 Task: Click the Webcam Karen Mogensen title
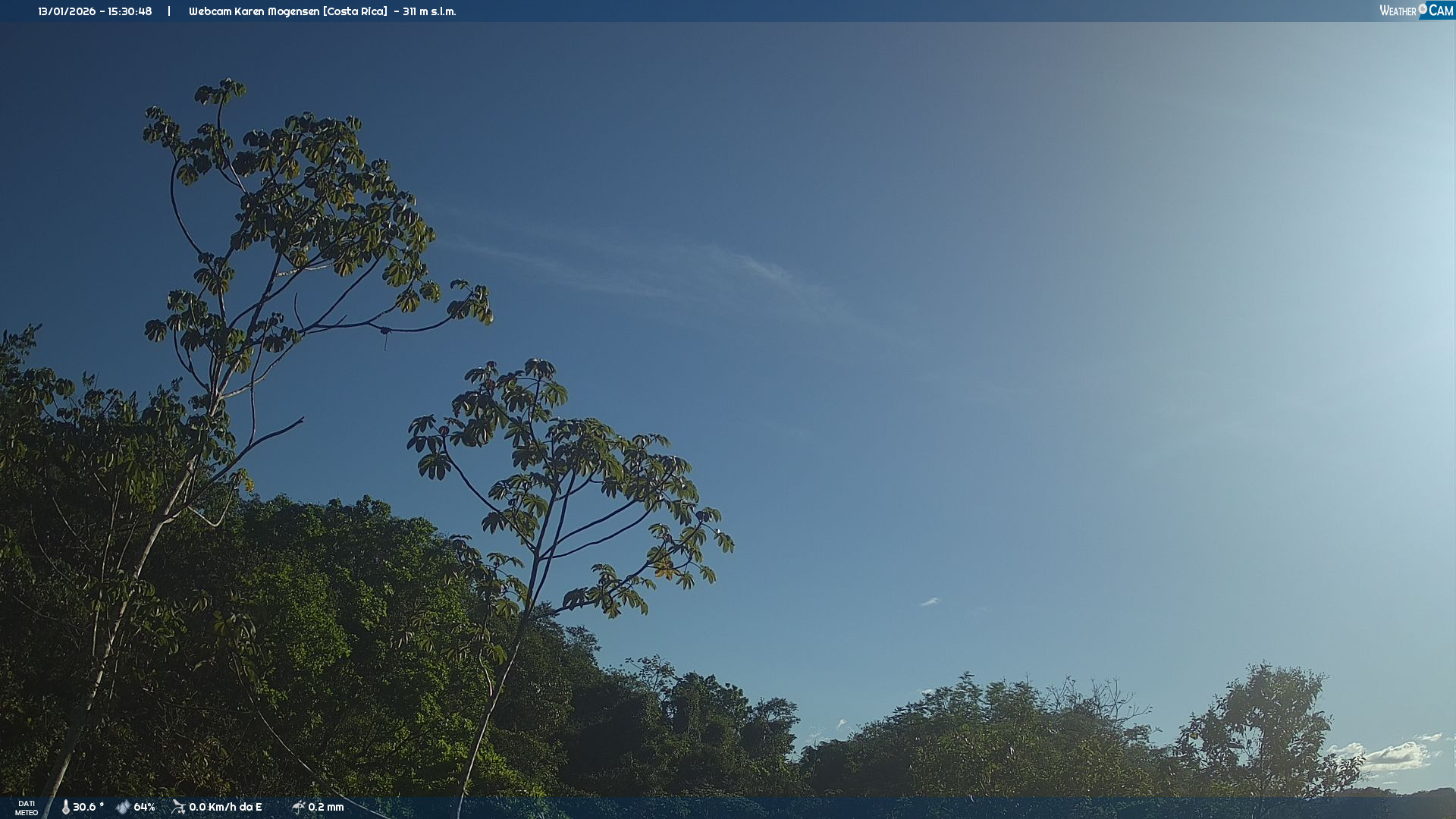254,11
